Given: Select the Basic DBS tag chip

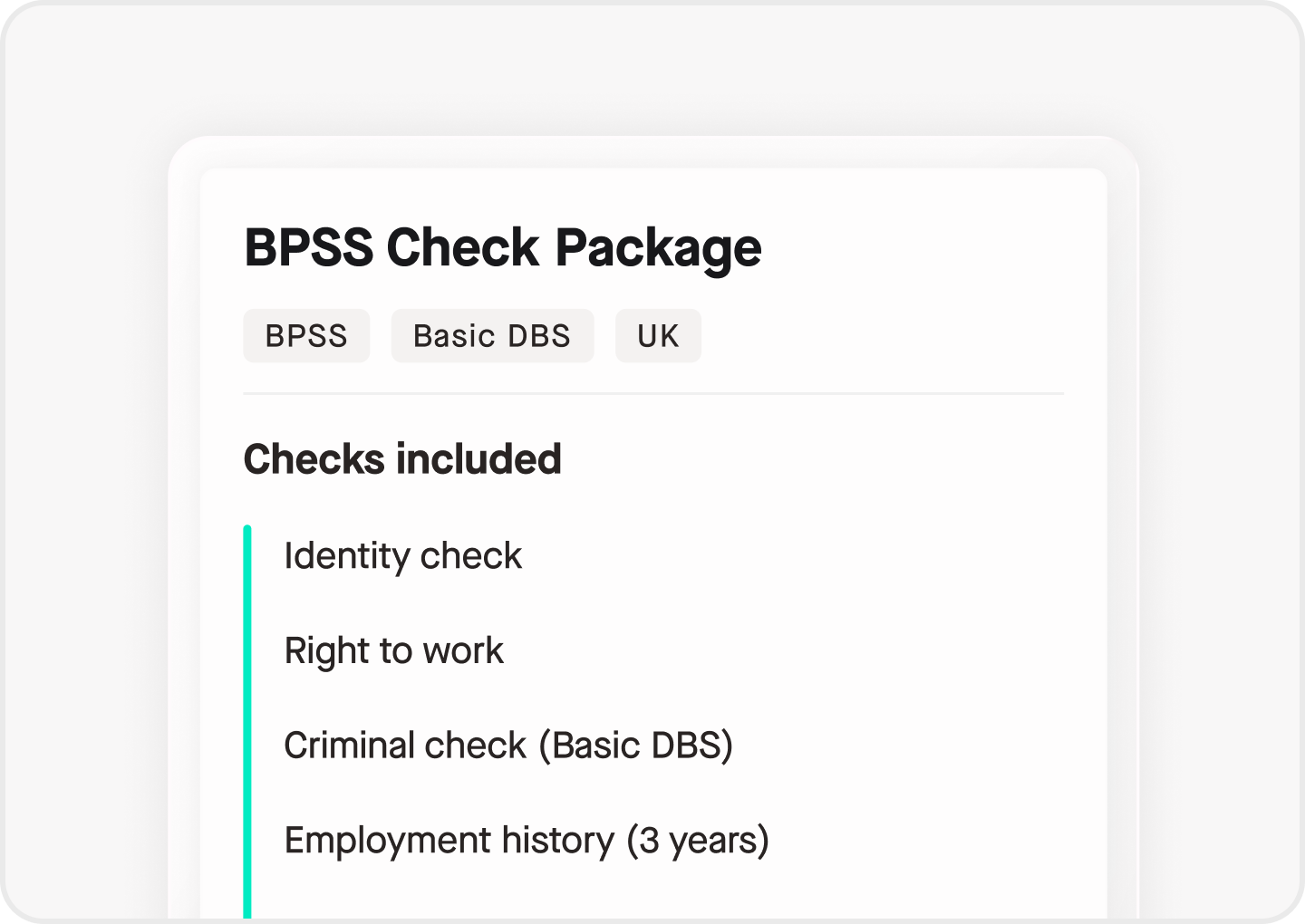Looking at the screenshot, I should pyautogui.click(x=492, y=336).
